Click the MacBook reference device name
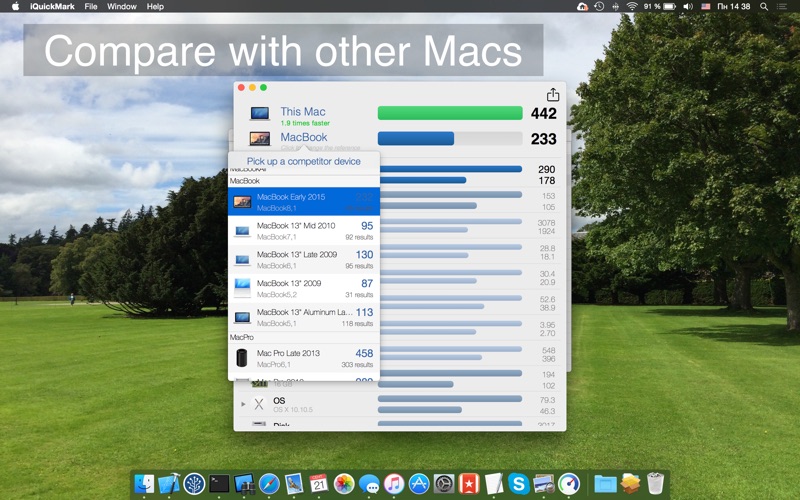Screen dimensions: 800x500 tap(304, 137)
